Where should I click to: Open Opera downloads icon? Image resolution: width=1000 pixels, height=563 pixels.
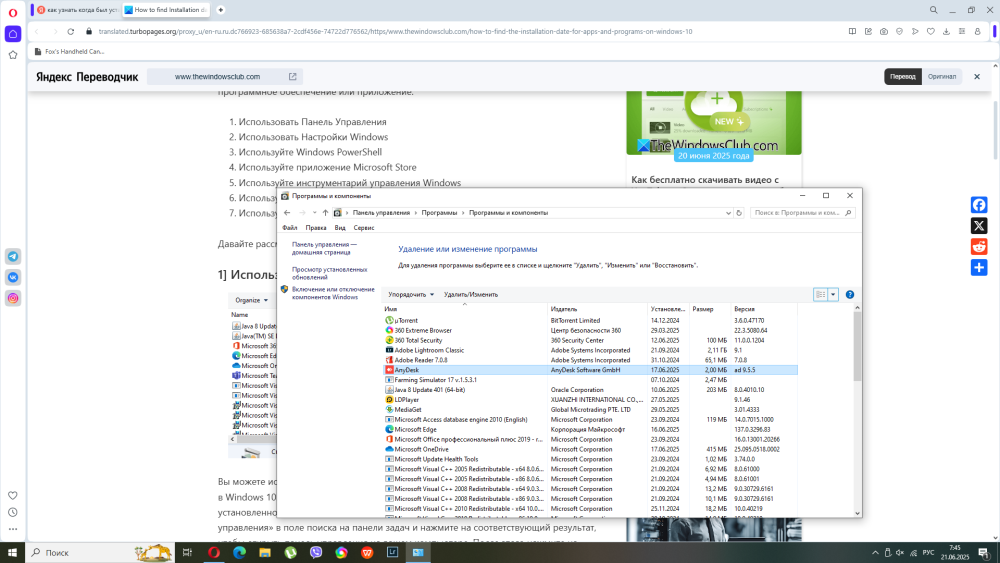click(946, 31)
